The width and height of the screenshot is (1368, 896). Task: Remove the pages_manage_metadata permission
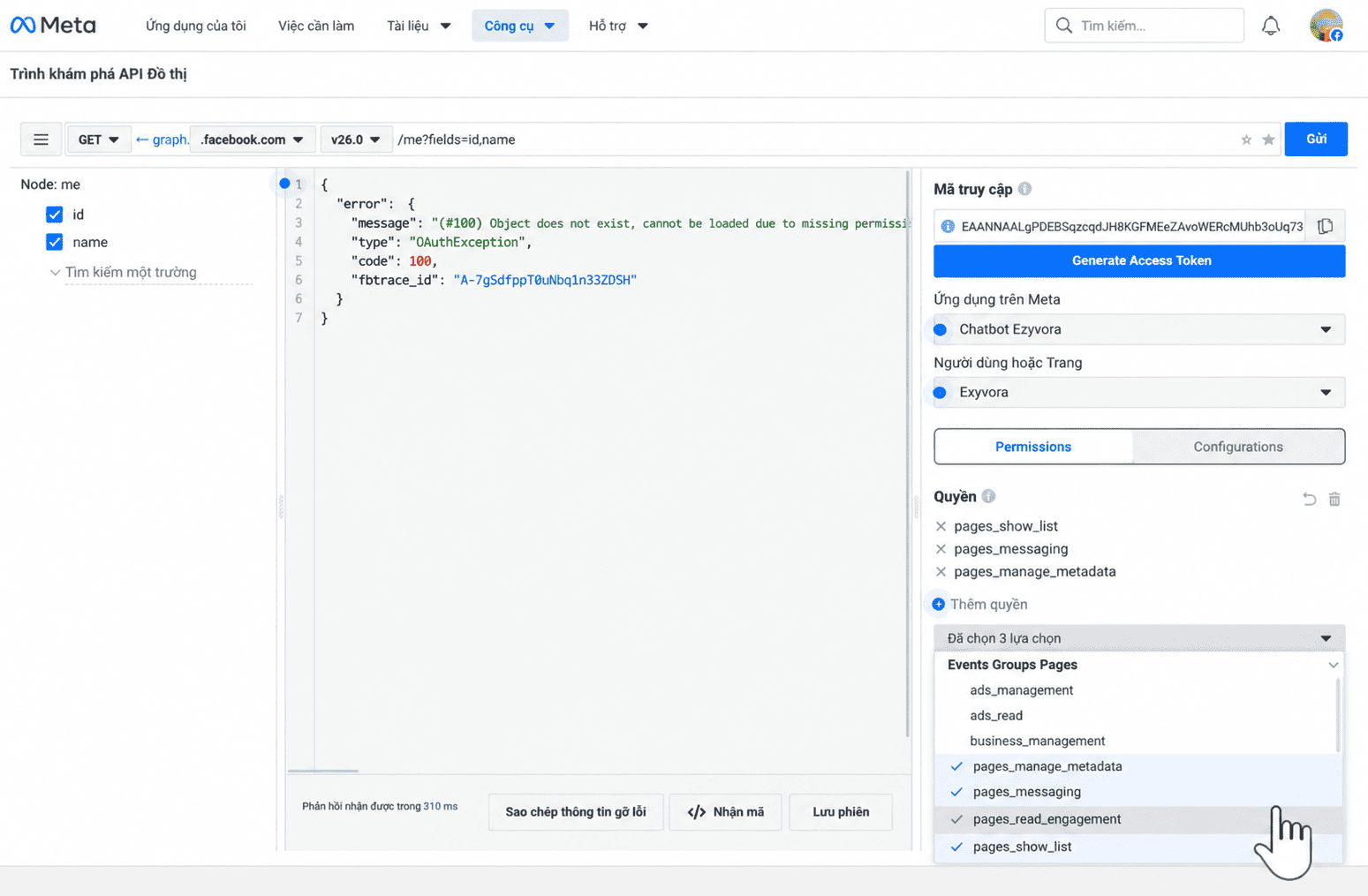[x=941, y=572]
